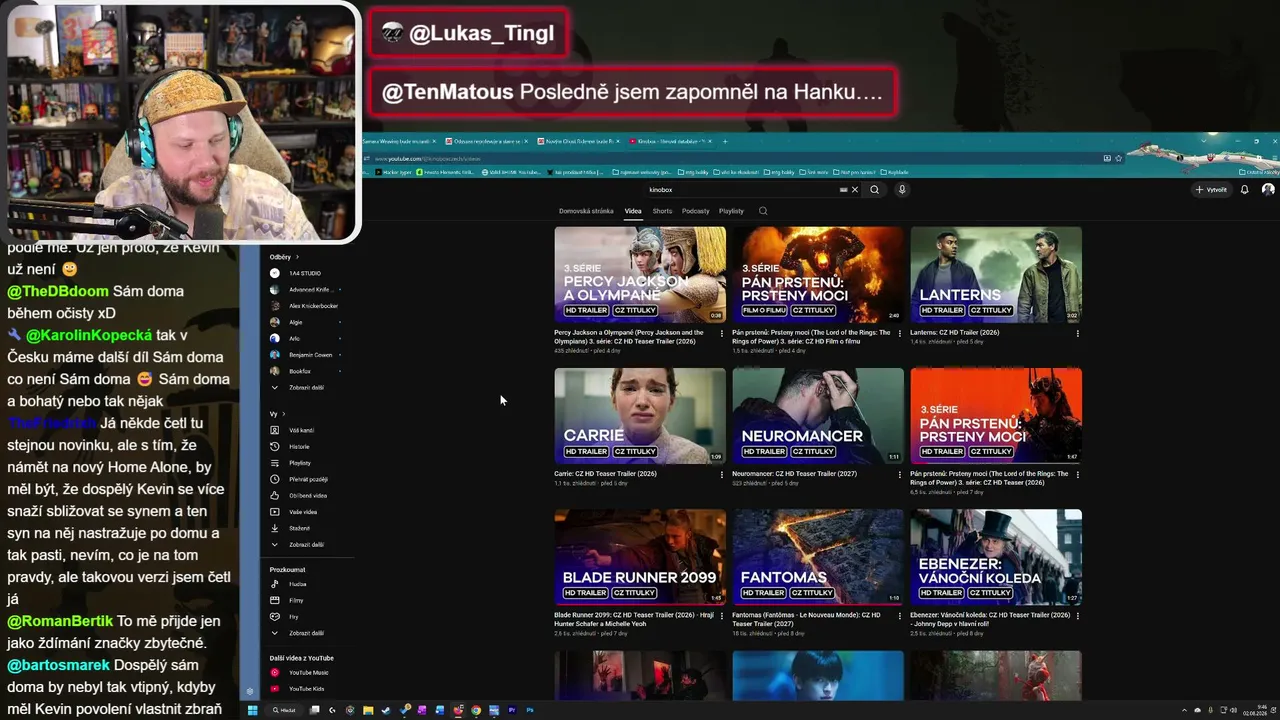
Task: Play the Neuromancer teaser thumbnail
Action: (818, 416)
